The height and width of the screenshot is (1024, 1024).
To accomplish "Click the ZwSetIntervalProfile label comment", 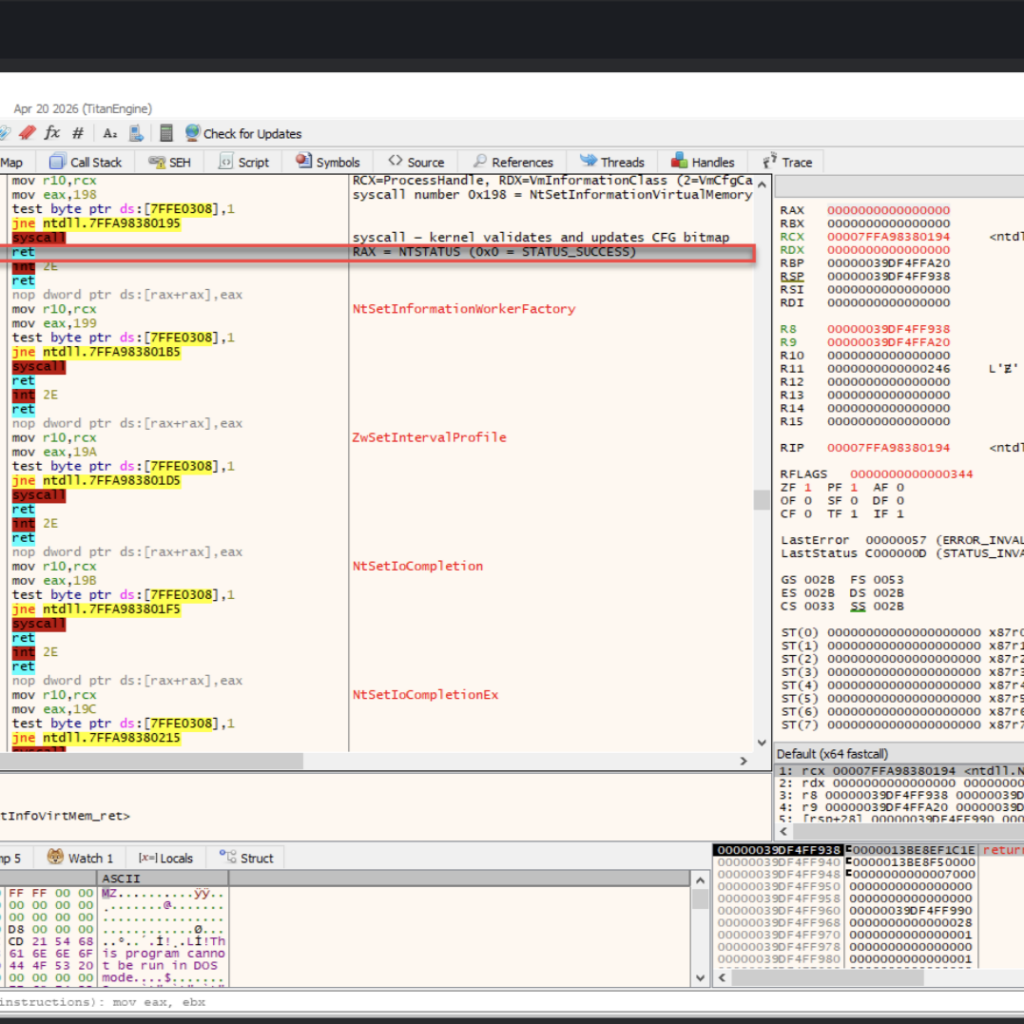I will pyautogui.click(x=429, y=438).
